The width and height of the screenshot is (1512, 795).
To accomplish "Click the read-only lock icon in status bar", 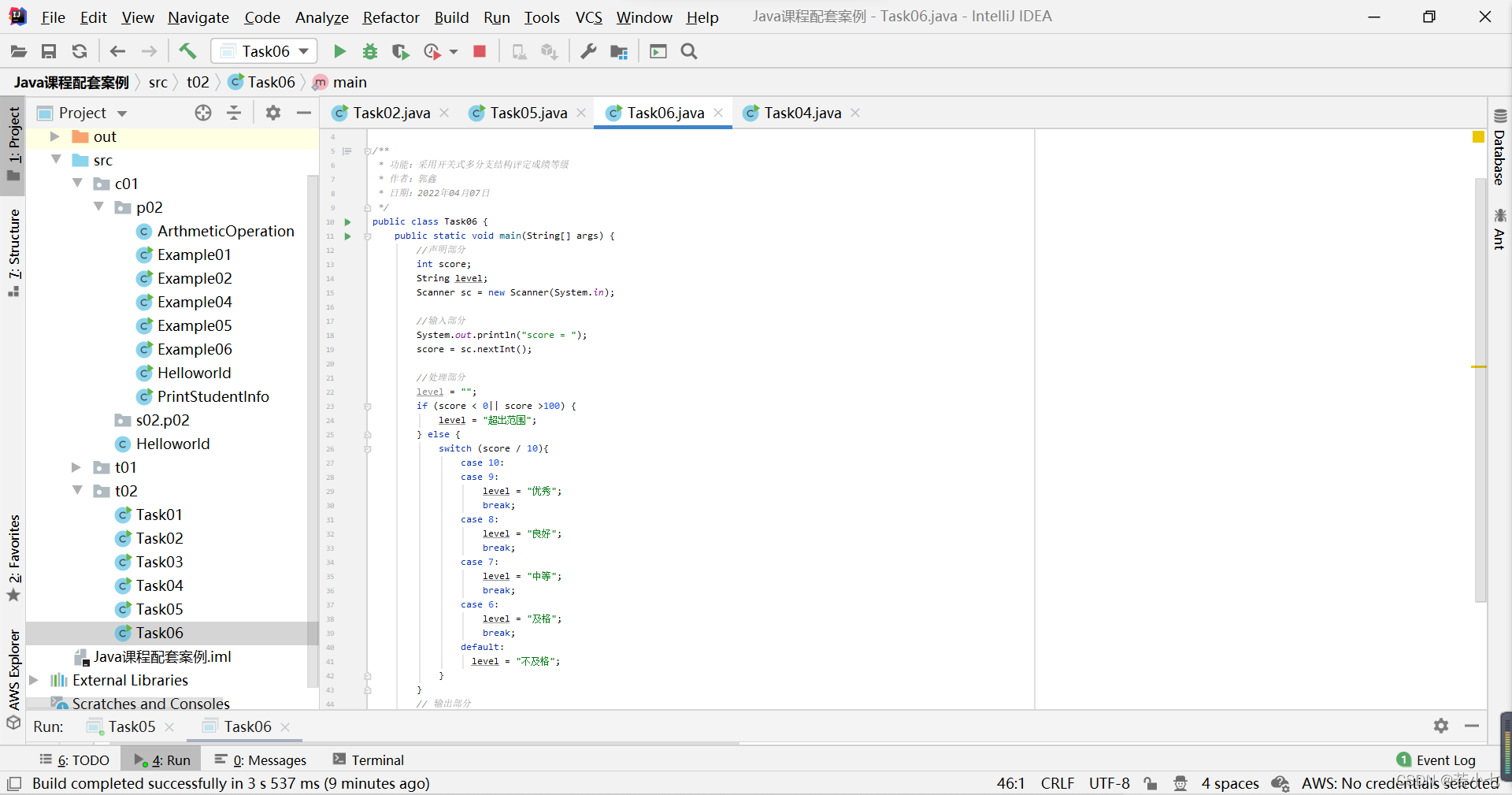I will [1151, 783].
